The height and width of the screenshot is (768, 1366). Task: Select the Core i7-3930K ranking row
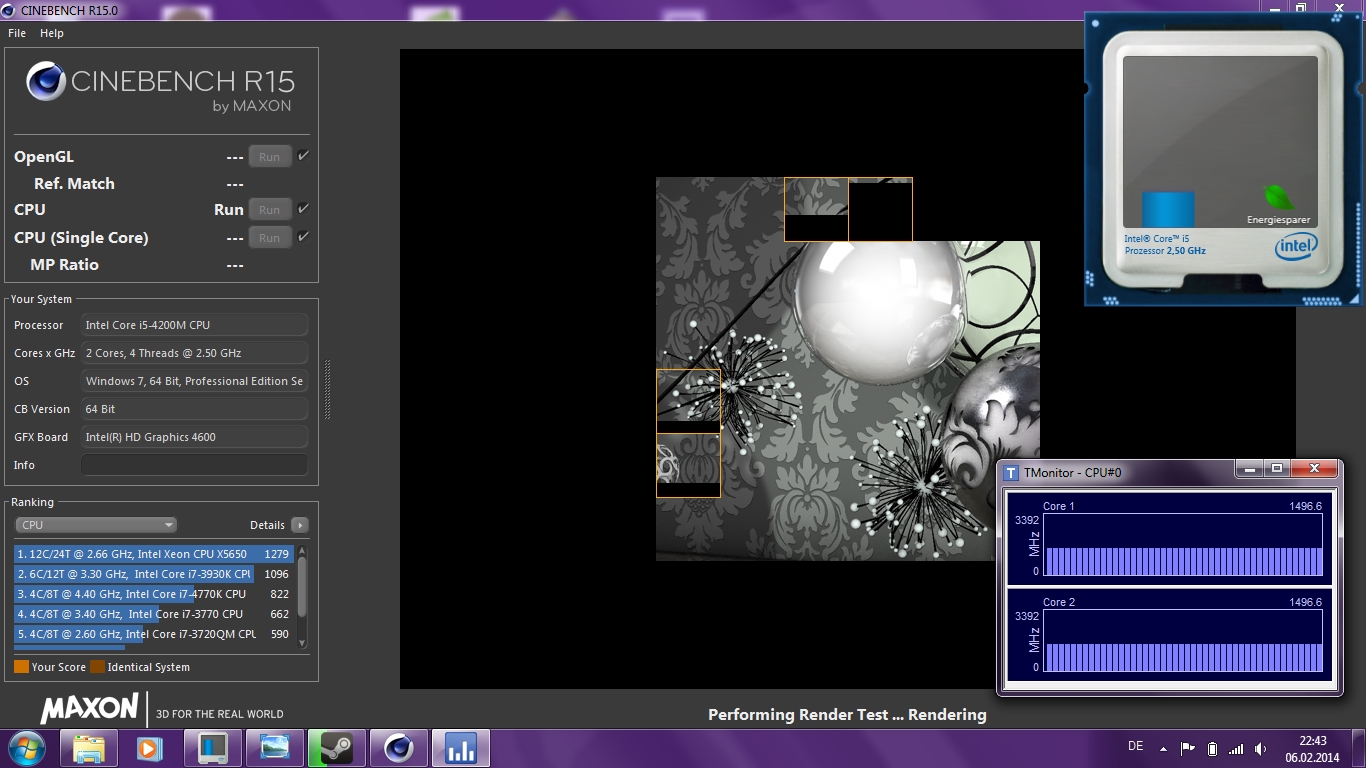pyautogui.click(x=153, y=574)
